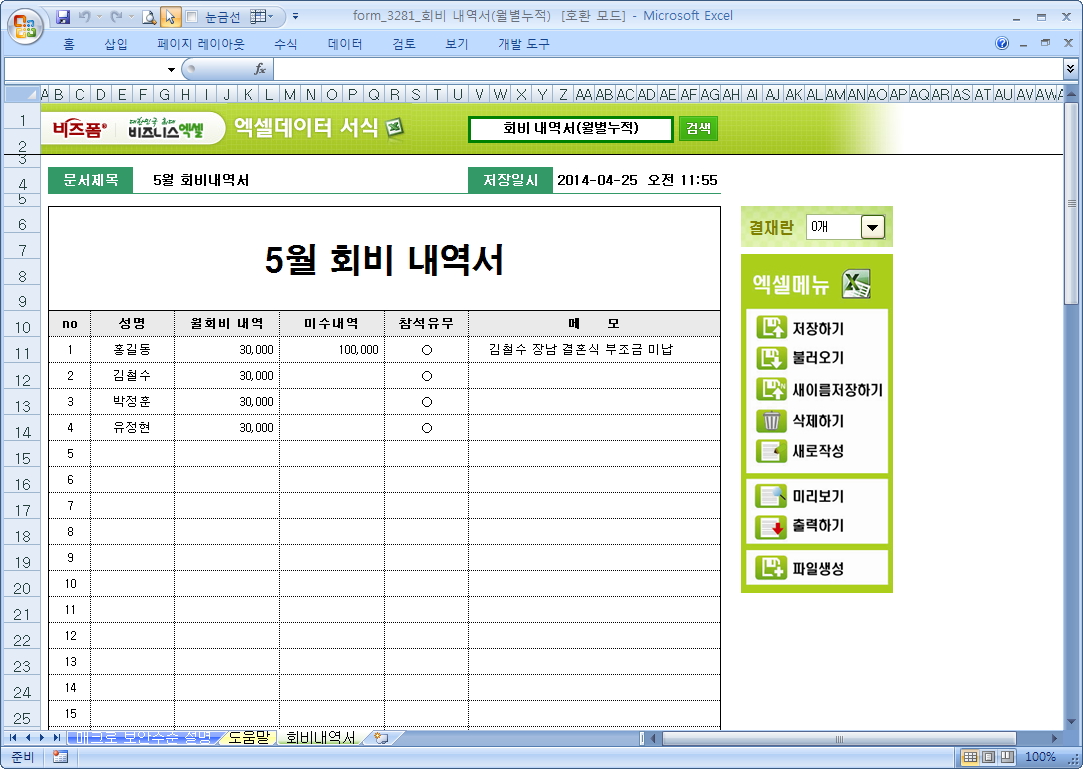This screenshot has width=1083, height=769.
Task: Switch to Page Break Preview icon
Action: [1007, 757]
